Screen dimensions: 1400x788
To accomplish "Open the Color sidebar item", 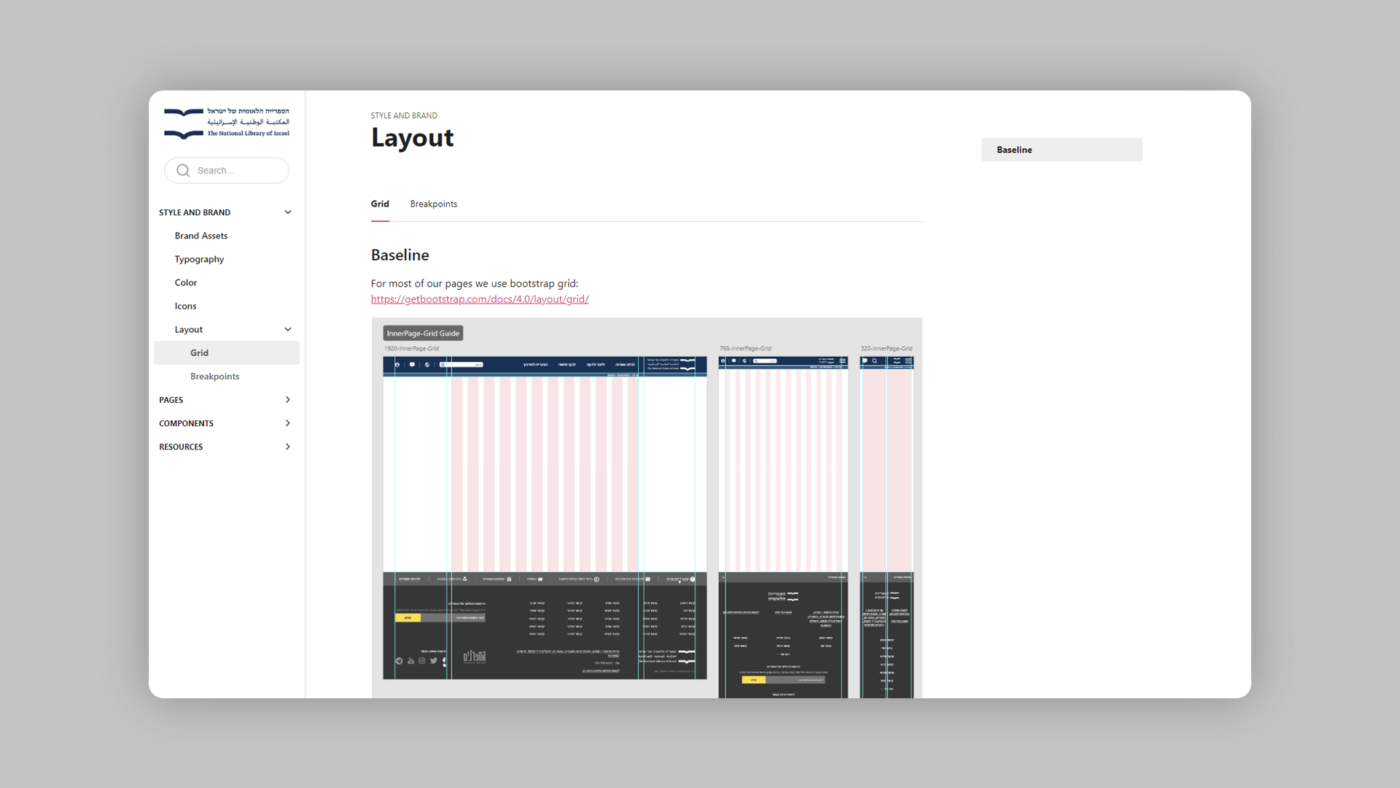I will pyautogui.click(x=186, y=283).
